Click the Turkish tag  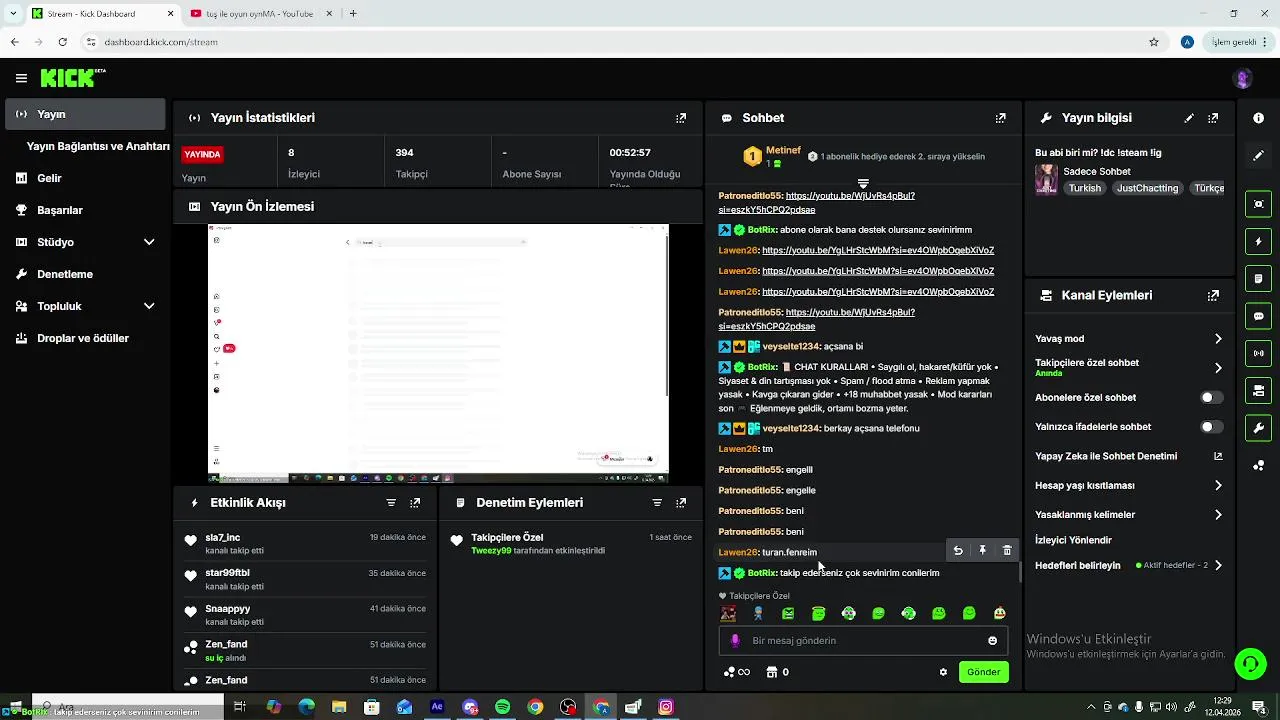(1084, 188)
